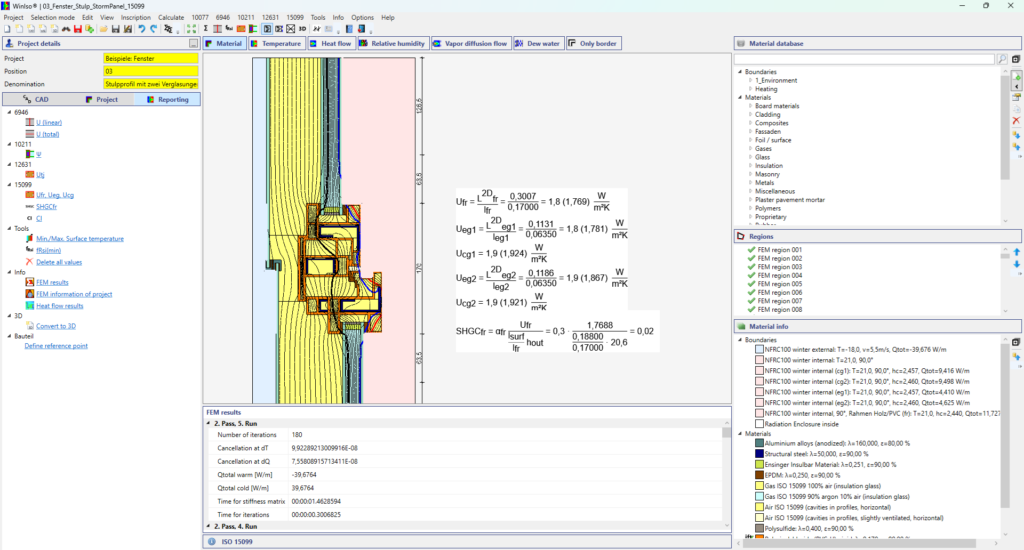This screenshot has height=550, width=1024.
Task: Toggle the check mark of FEM region 005
Action: 751,283
